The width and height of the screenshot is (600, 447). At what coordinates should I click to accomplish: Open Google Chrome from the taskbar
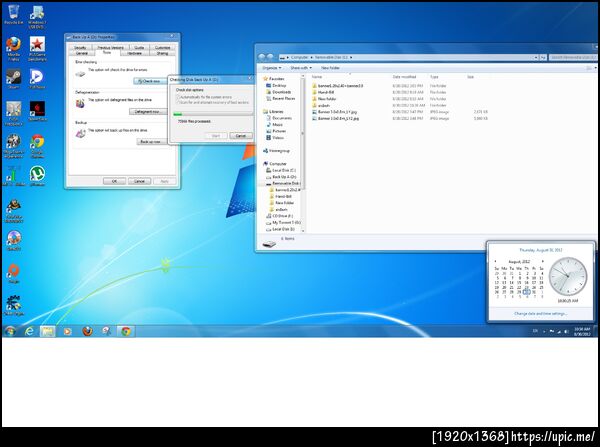click(126, 331)
